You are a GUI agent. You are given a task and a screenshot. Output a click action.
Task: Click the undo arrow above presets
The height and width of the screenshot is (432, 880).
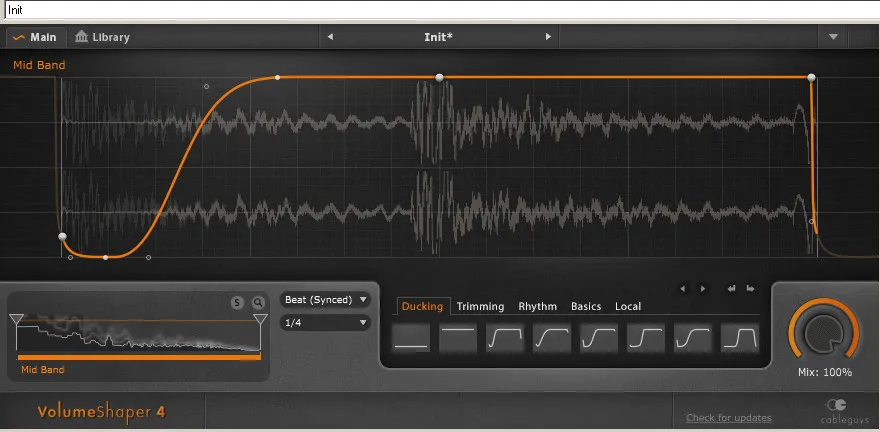point(731,288)
